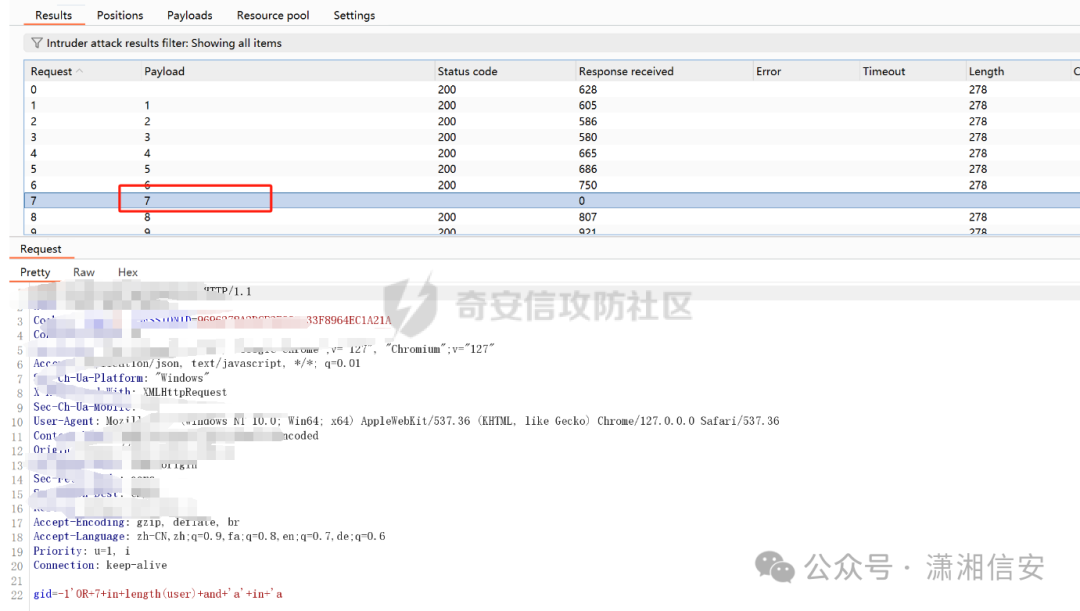Select the row with payload 8
1080x611 pixels.
[x=551, y=217]
